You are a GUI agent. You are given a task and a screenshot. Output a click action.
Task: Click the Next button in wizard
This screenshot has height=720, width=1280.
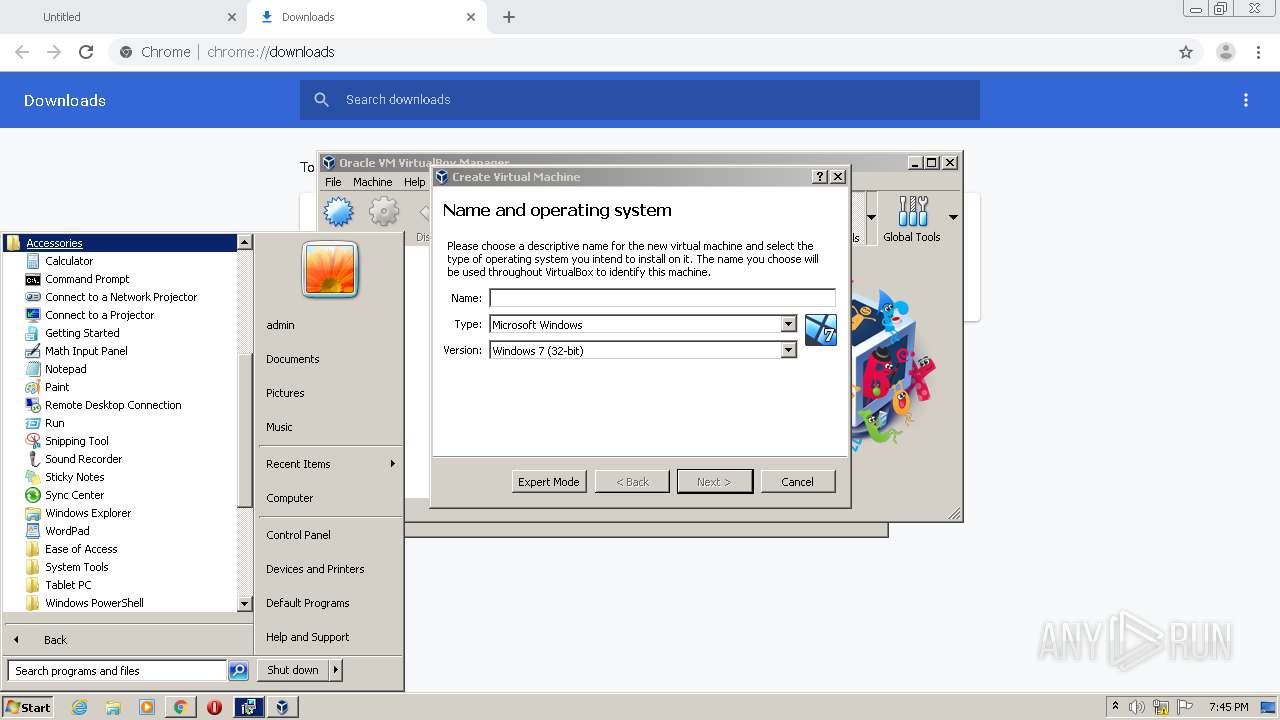714,481
